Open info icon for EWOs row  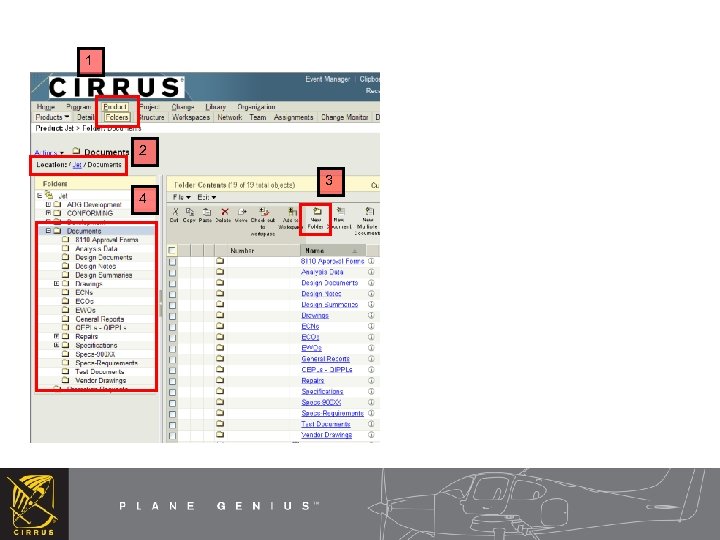coord(371,348)
